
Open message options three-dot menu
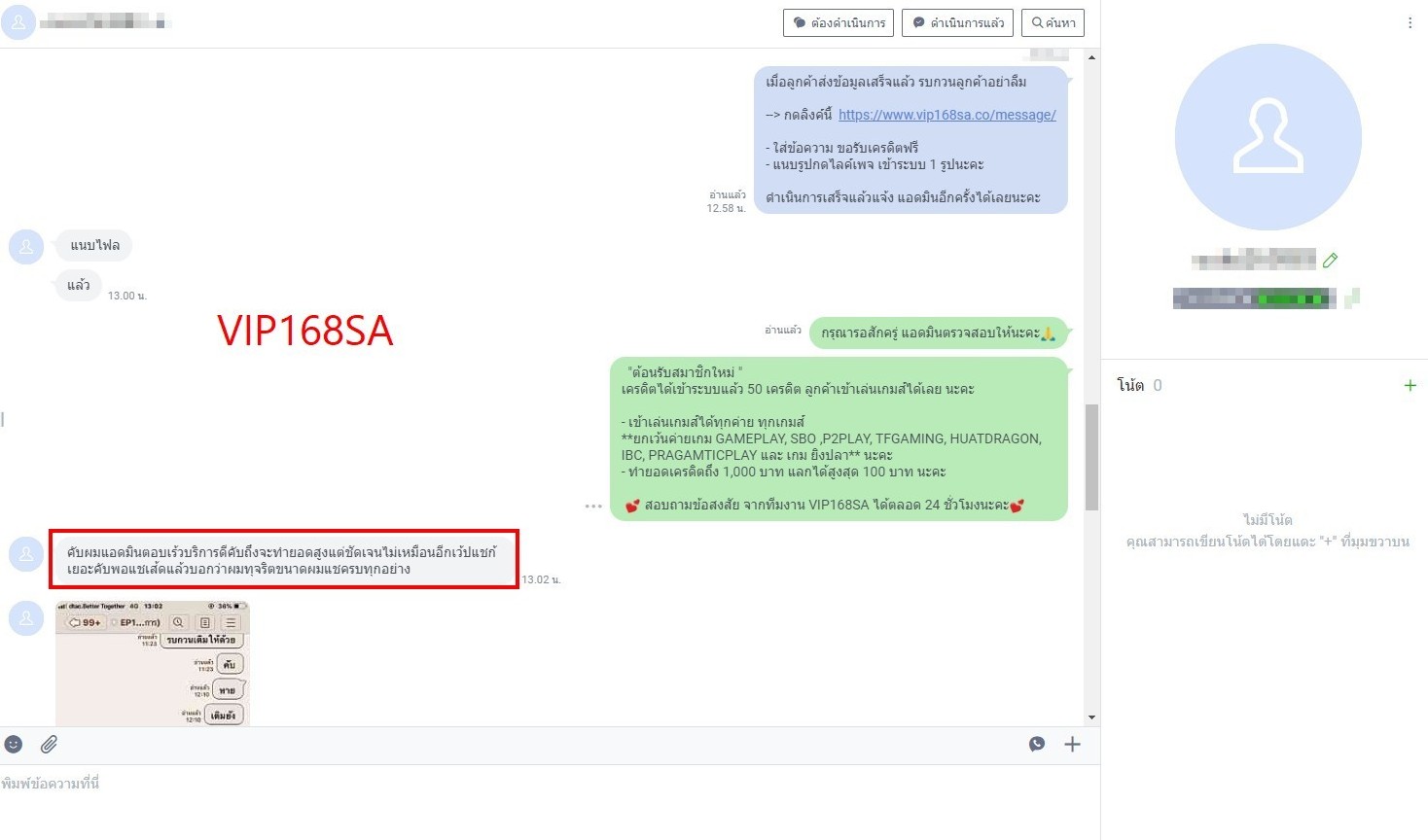tap(593, 507)
